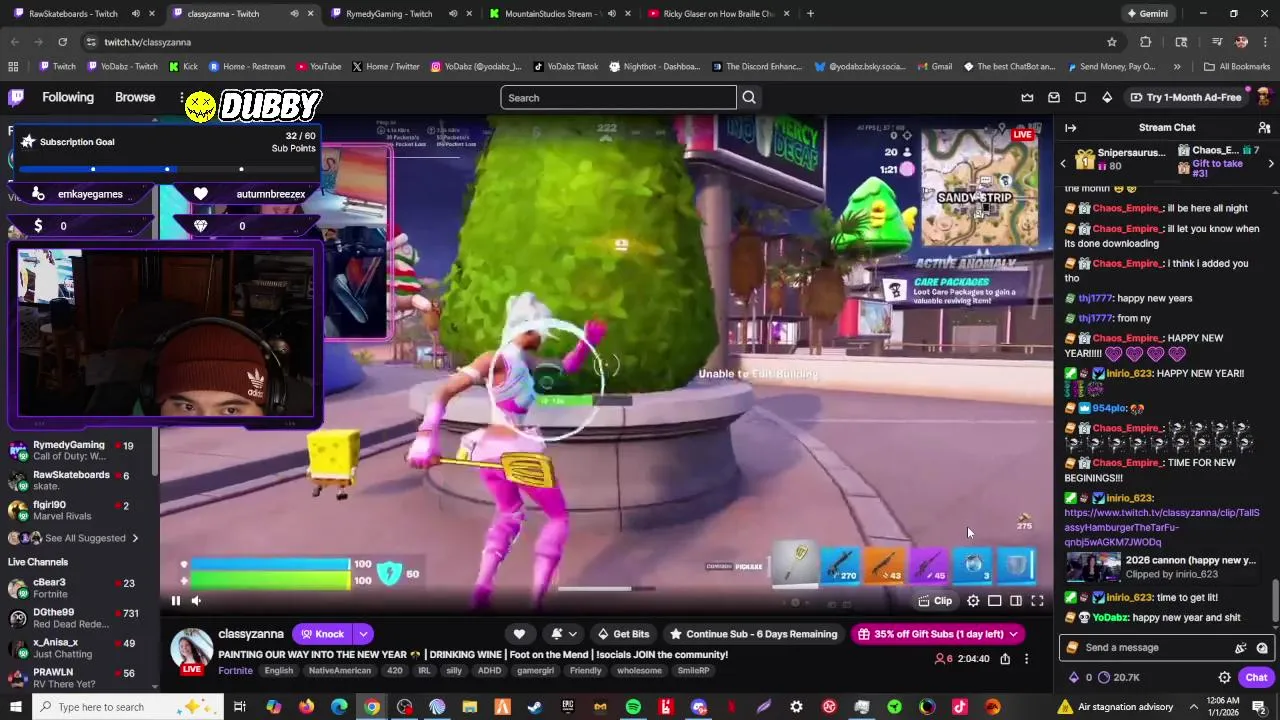Open Twitch whispers

tap(1080, 97)
